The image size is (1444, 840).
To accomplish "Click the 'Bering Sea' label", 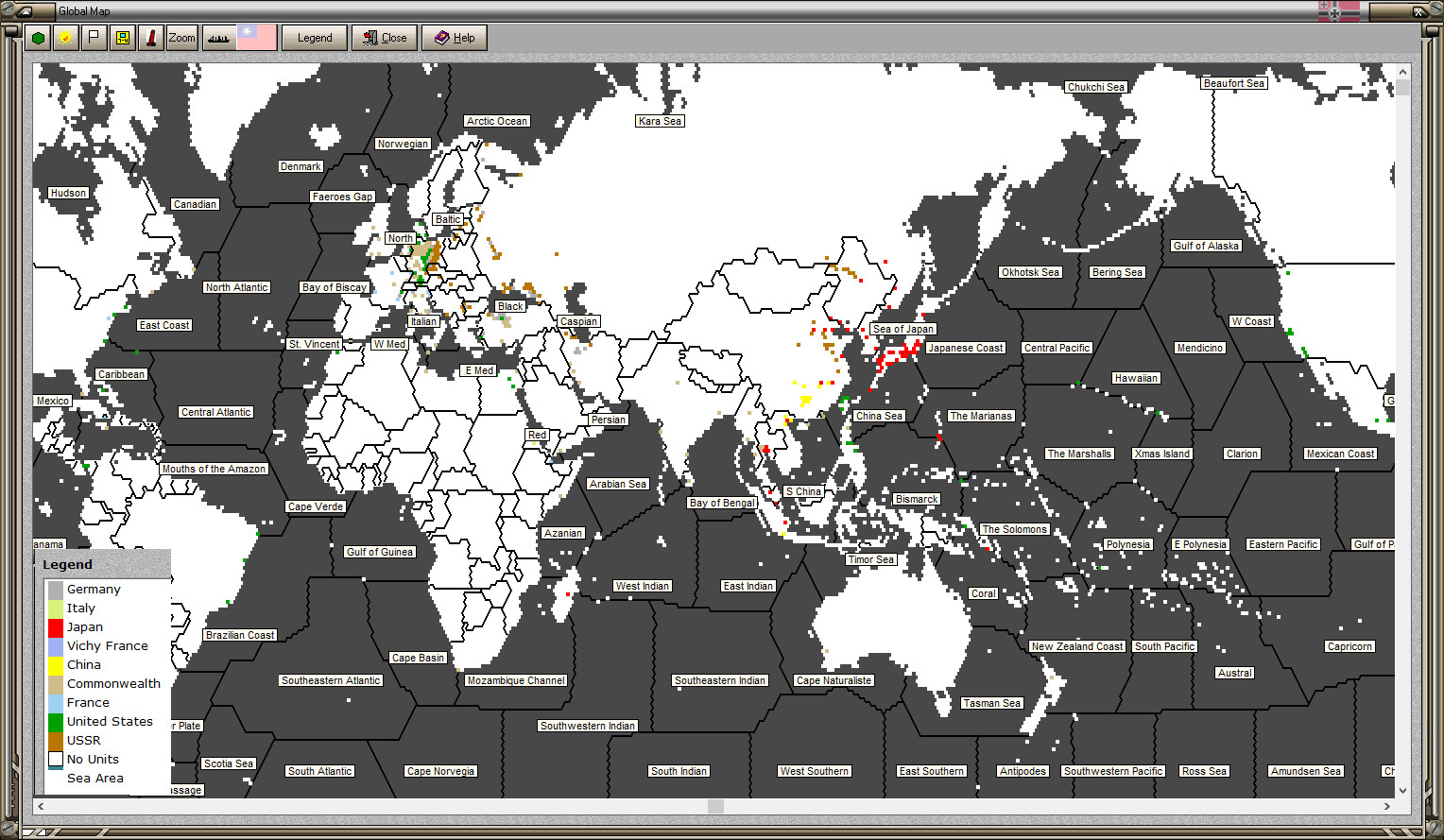I will (x=1118, y=272).
